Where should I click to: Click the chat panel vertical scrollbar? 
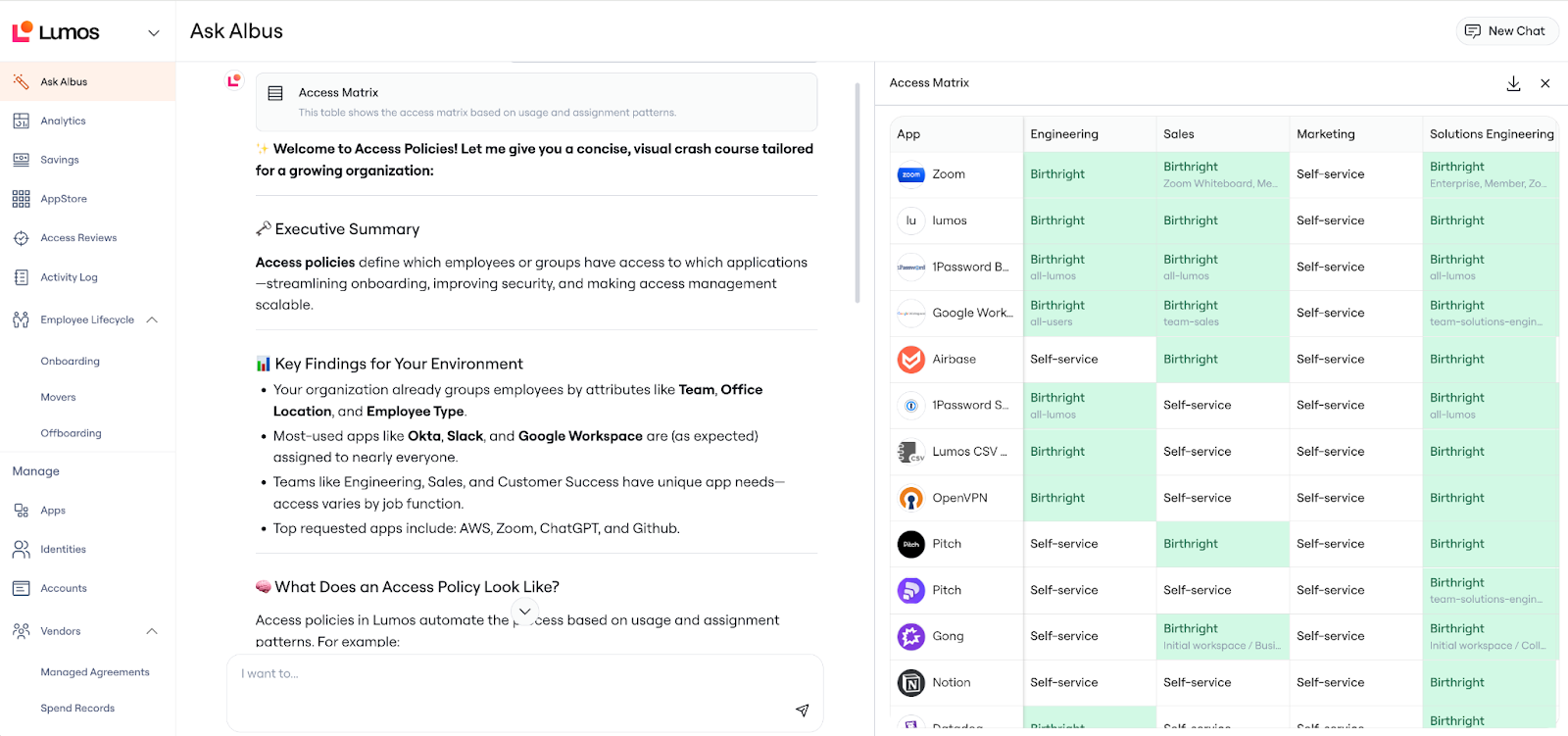tap(857, 192)
